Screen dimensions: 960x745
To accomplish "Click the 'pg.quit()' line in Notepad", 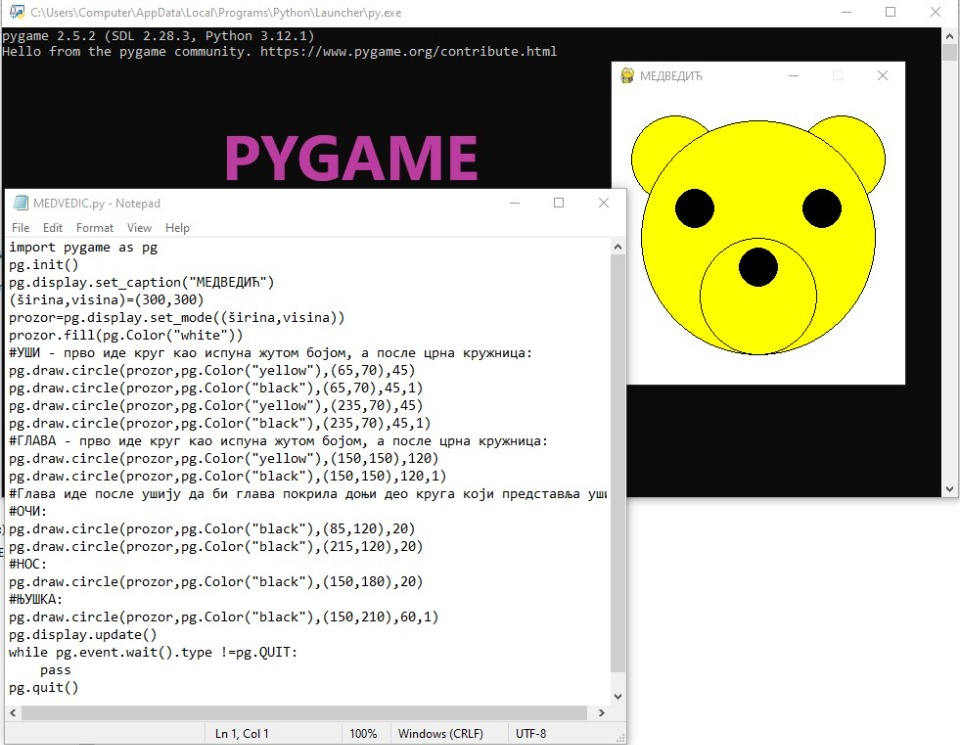I will click(x=44, y=687).
